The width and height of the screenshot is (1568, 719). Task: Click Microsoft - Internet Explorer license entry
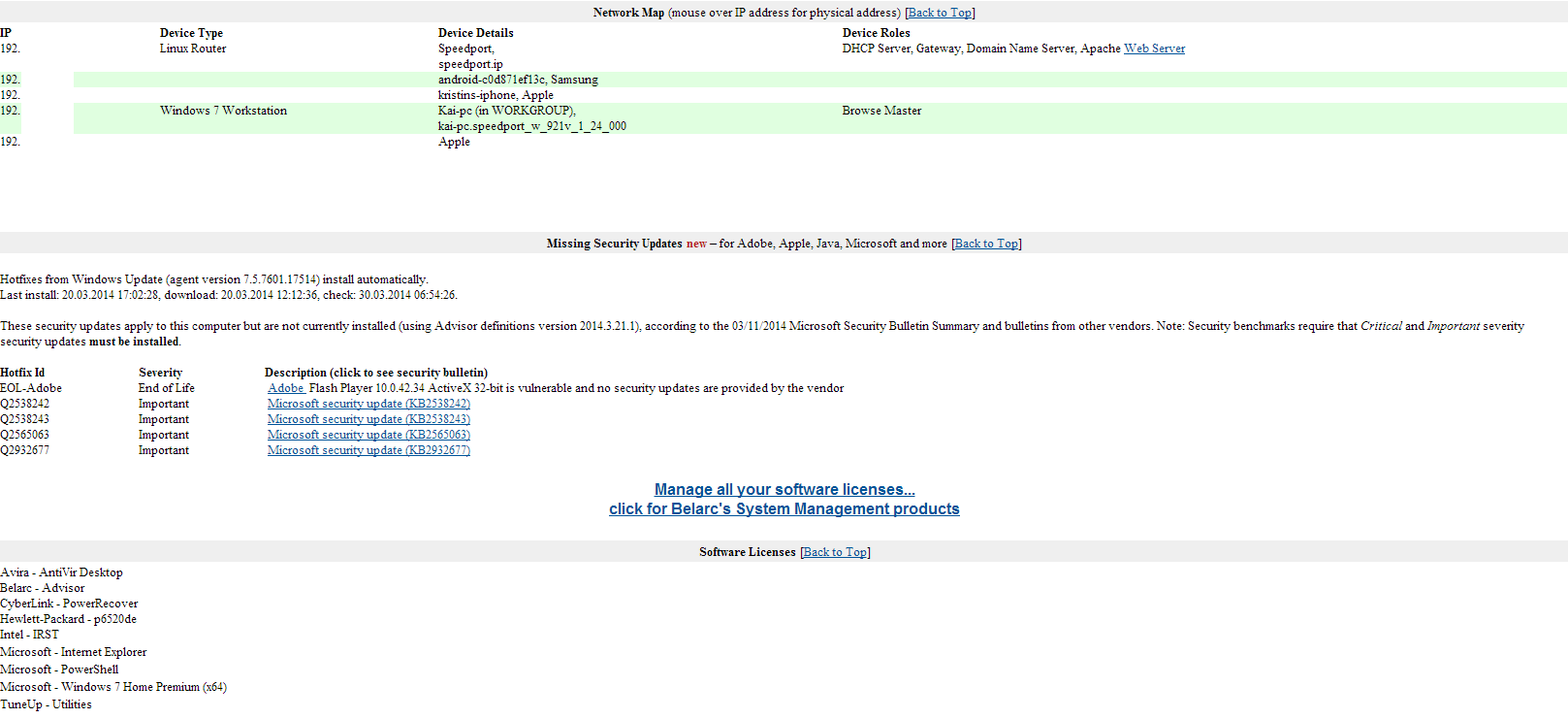[x=73, y=652]
